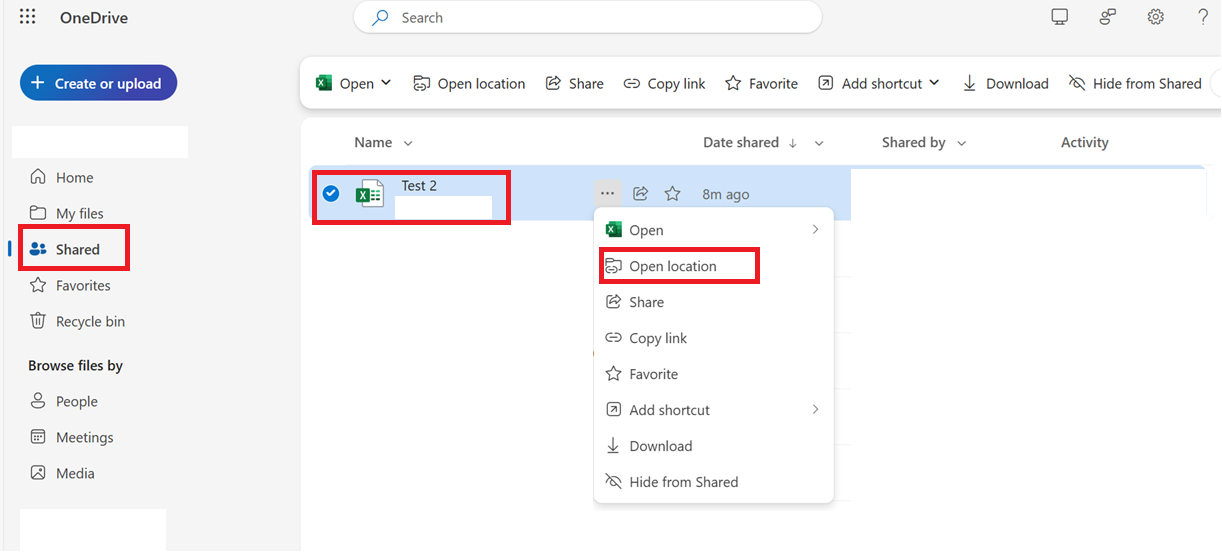Open the Date shared column dropdown chevron

819,143
